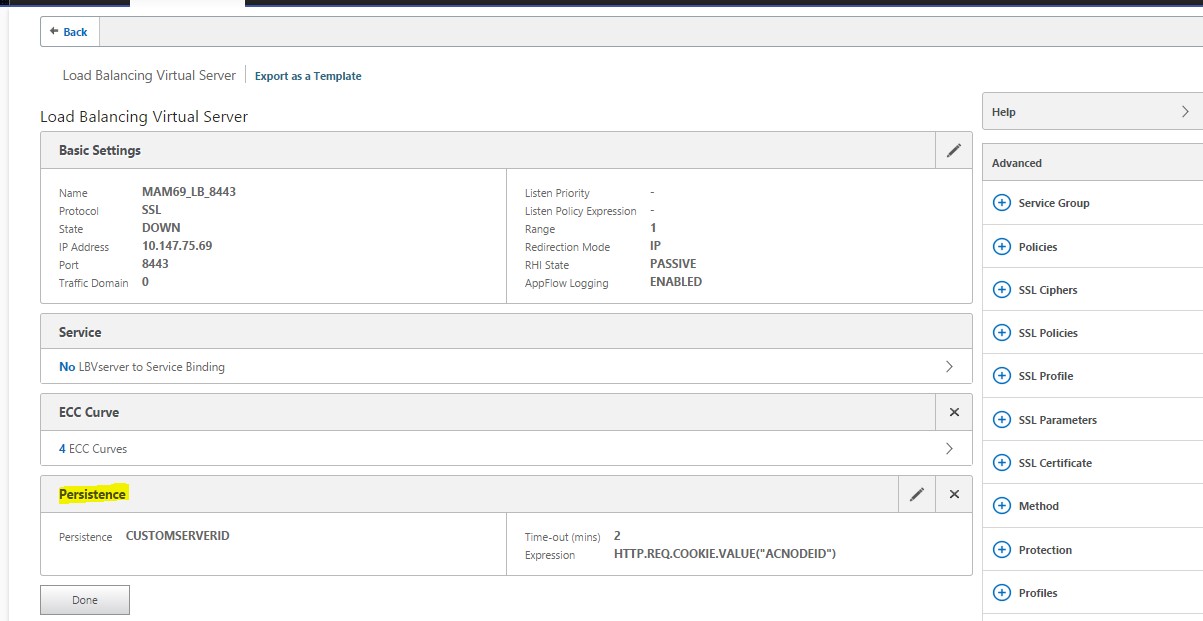Viewport: 1203px width, 621px height.
Task: Open Export as a Template link
Action: point(308,76)
